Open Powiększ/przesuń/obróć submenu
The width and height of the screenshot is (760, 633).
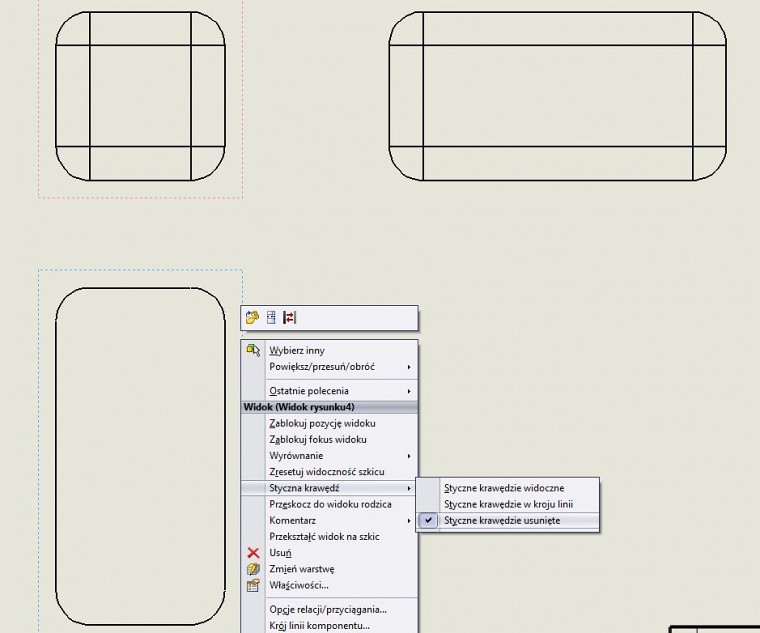click(329, 367)
